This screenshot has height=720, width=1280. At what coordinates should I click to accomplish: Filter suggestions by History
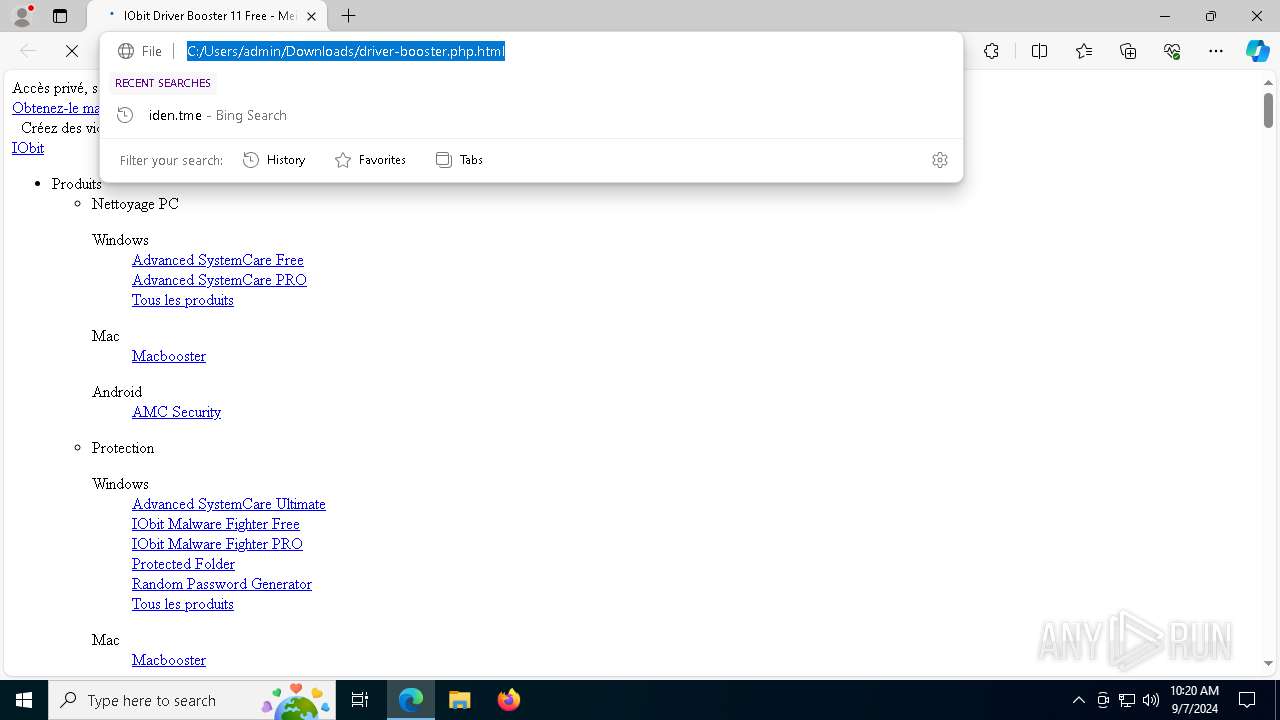pos(274,160)
